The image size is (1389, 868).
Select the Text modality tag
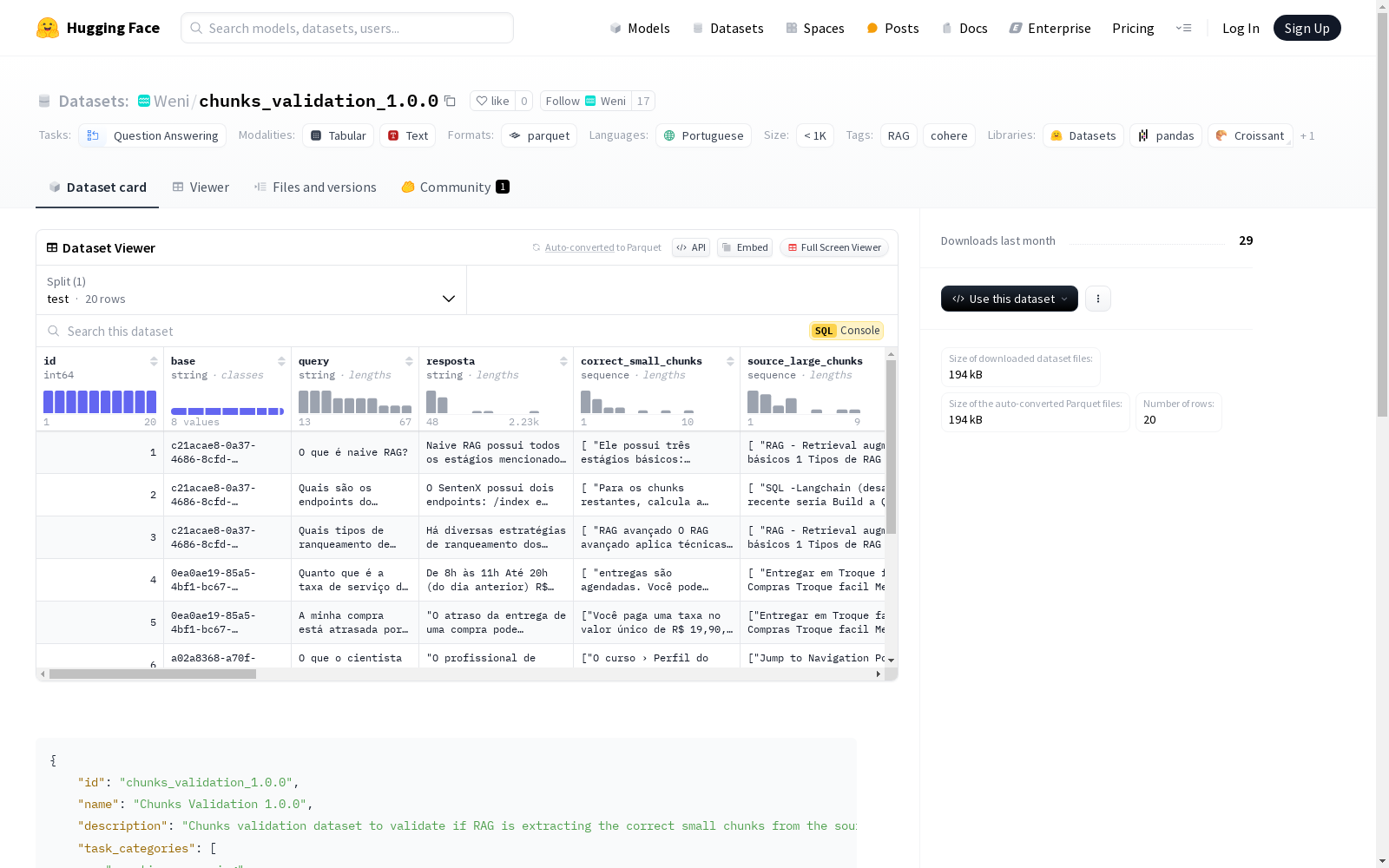[407, 135]
